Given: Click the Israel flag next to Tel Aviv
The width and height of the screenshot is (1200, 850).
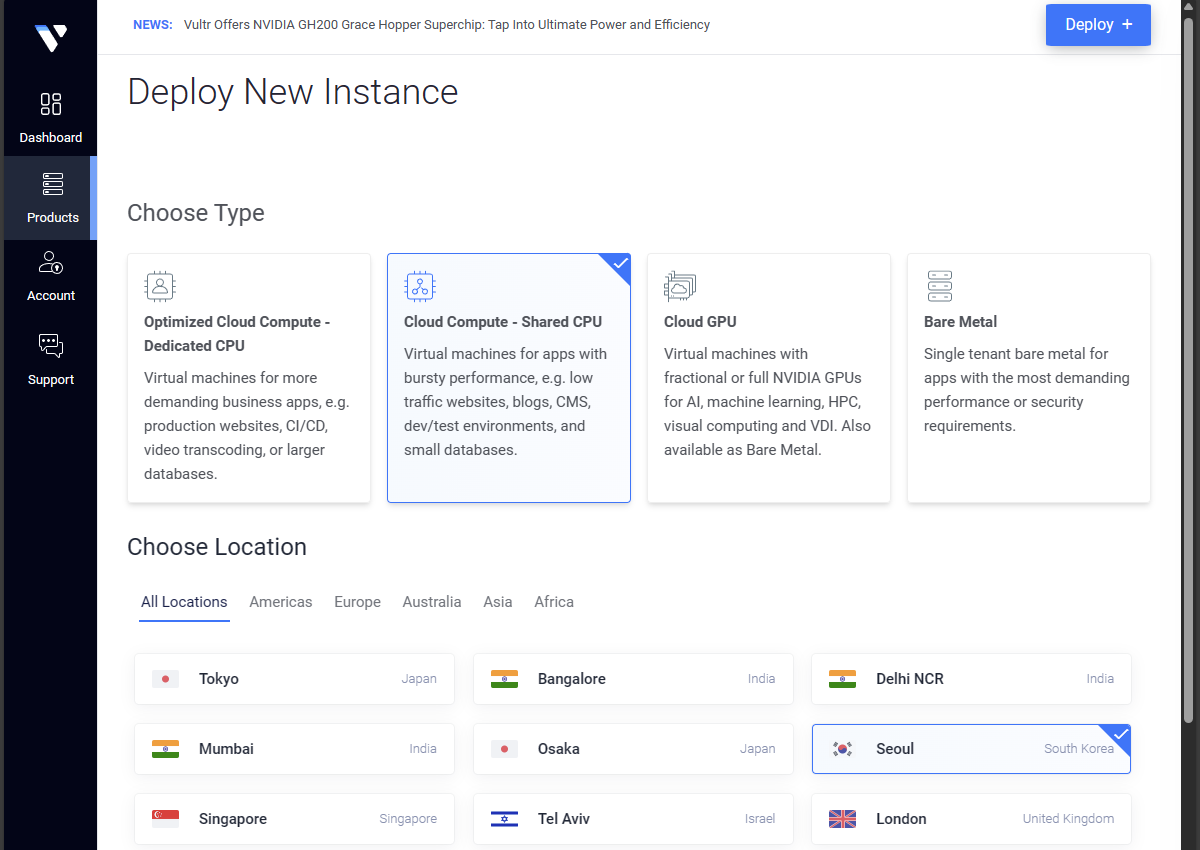Looking at the screenshot, I should (x=504, y=819).
